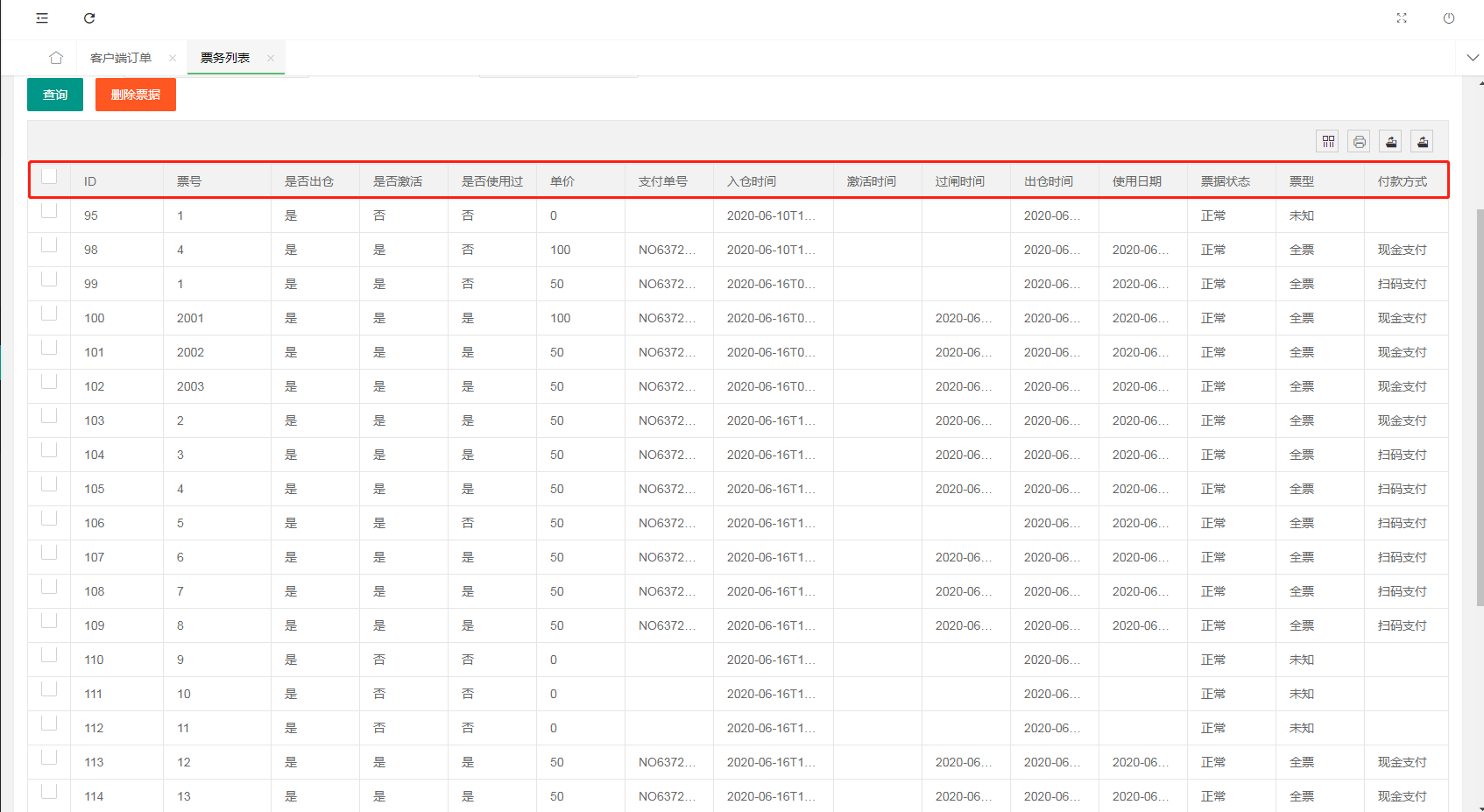Click the 付款方式 column header

tap(1403, 181)
